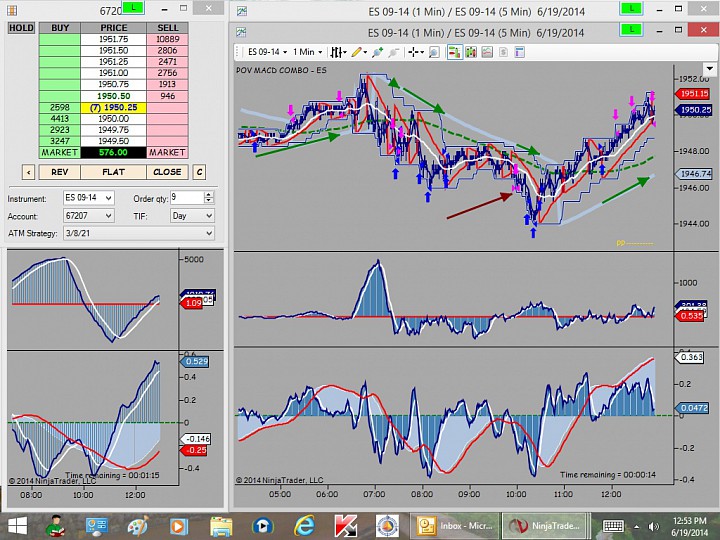Screen dimensions: 720x540
Task: Open the touch keyboard tray icon
Action: coord(613,526)
